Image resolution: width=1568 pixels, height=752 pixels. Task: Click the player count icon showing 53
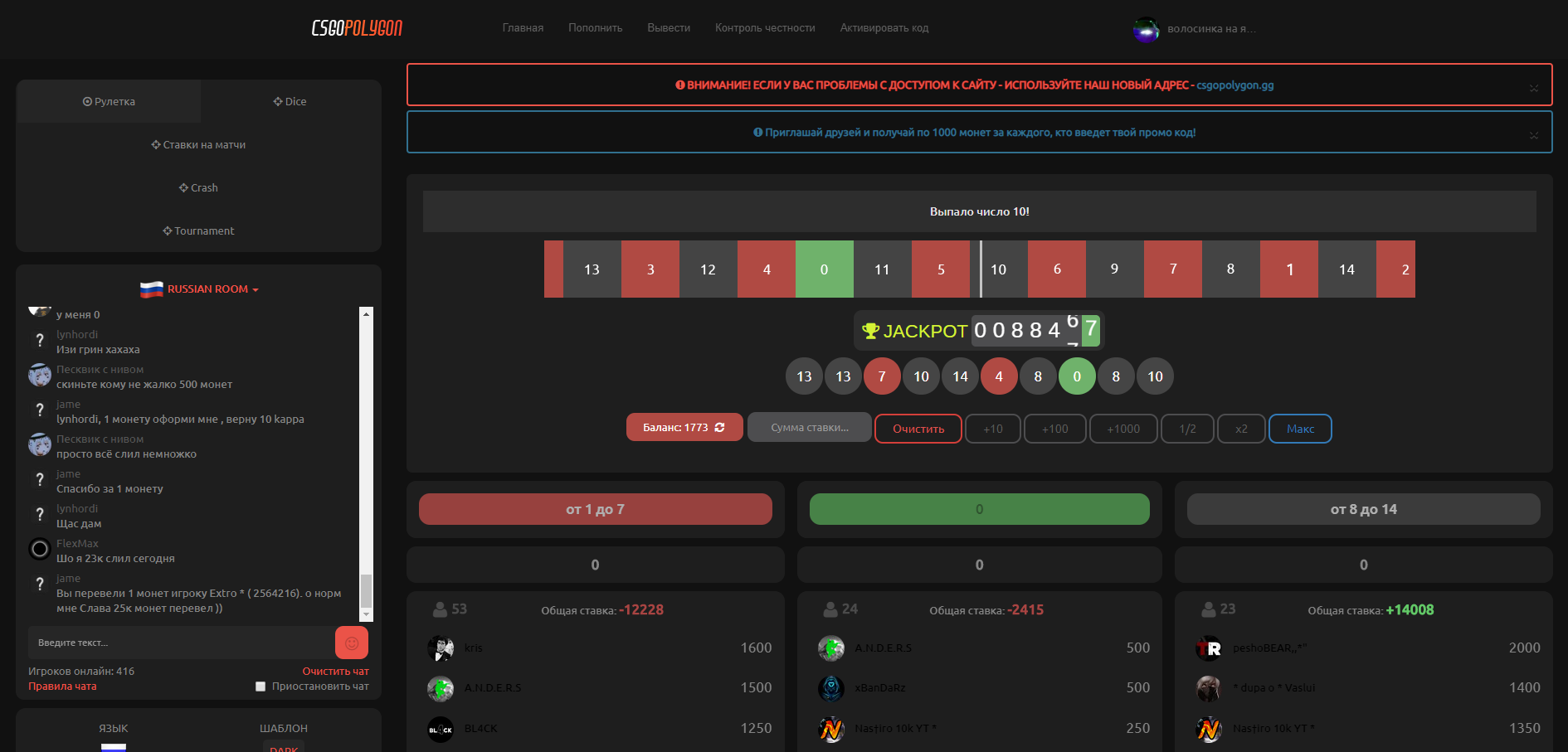point(440,609)
